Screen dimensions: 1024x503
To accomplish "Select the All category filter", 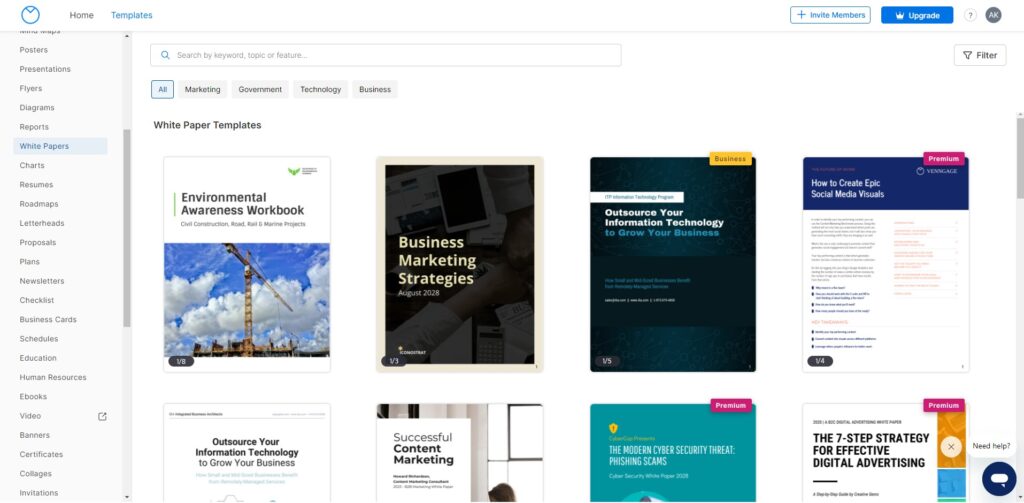I will [163, 89].
